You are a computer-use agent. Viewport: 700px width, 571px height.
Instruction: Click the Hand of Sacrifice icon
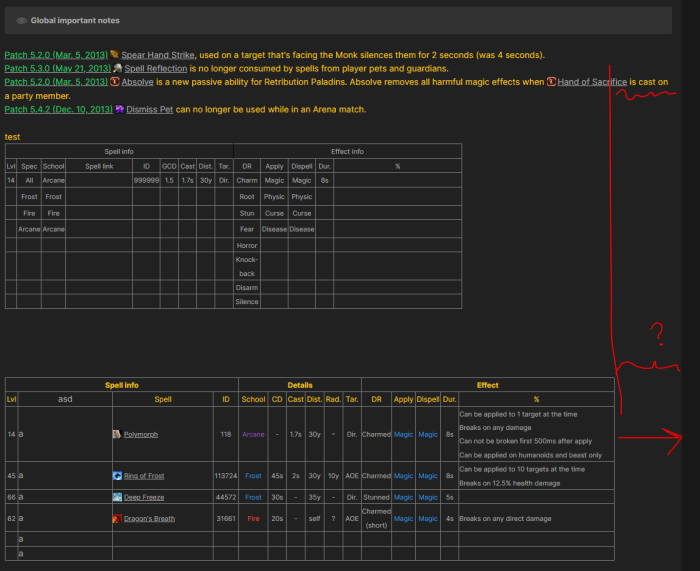tap(551, 82)
